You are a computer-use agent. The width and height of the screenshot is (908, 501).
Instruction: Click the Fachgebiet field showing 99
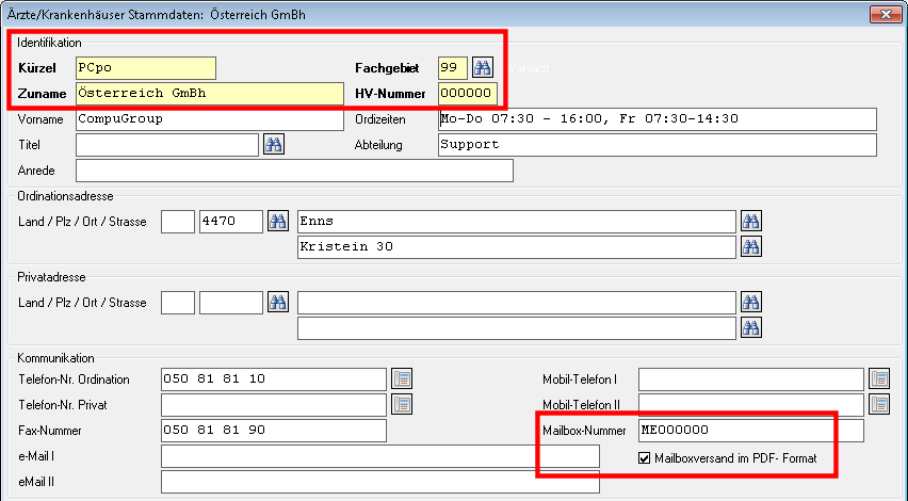pyautogui.click(x=453, y=68)
